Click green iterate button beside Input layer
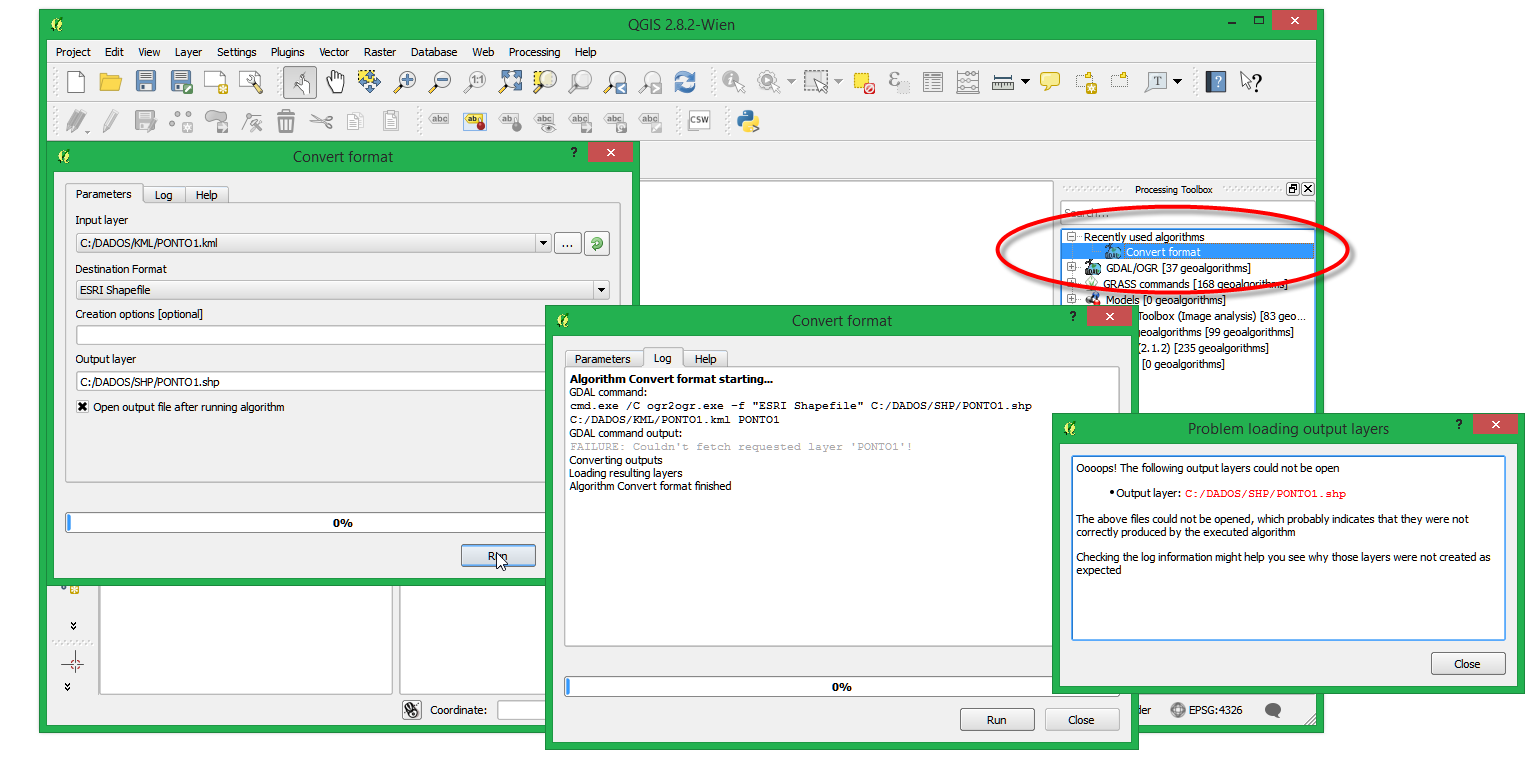Screen dimensions: 1531x760 (x=597, y=243)
